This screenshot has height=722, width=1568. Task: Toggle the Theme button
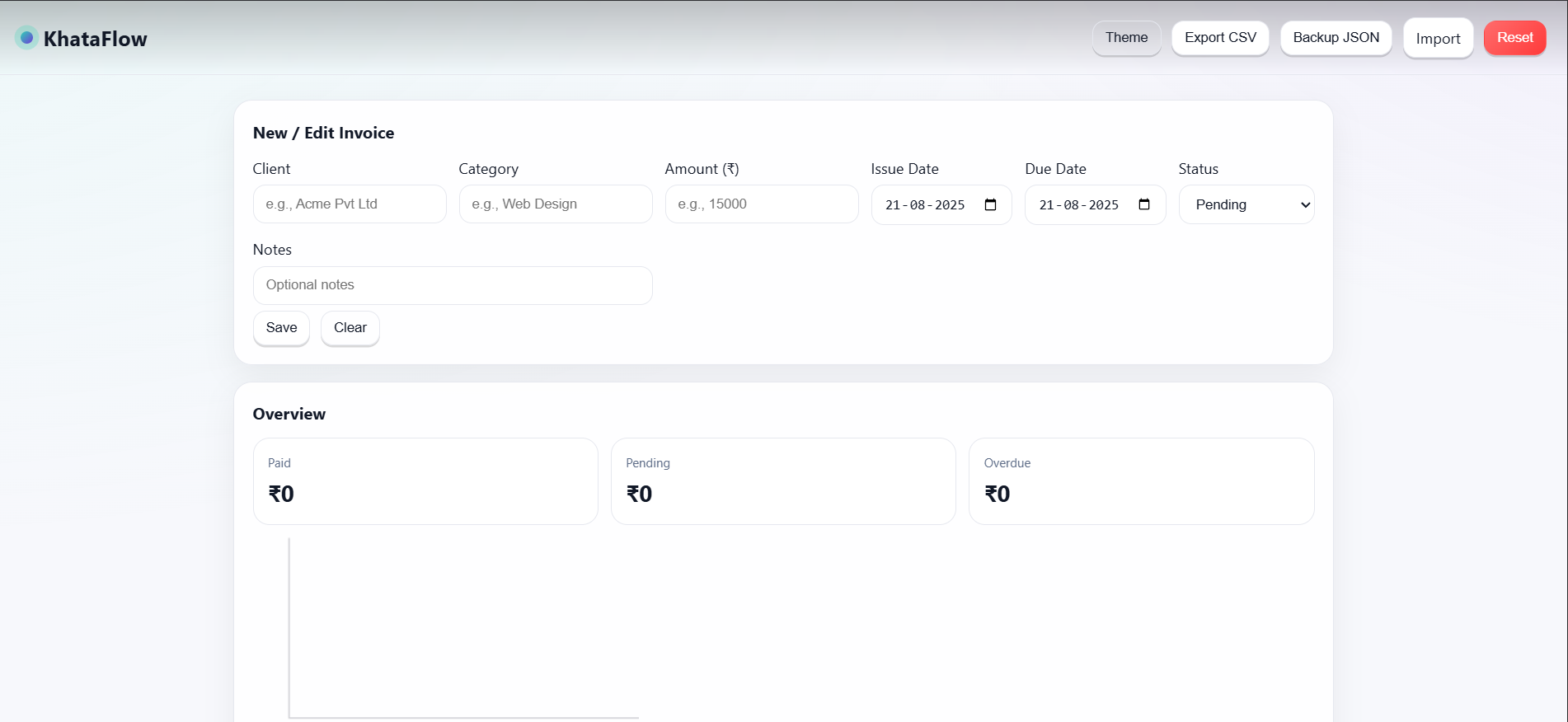(1126, 38)
